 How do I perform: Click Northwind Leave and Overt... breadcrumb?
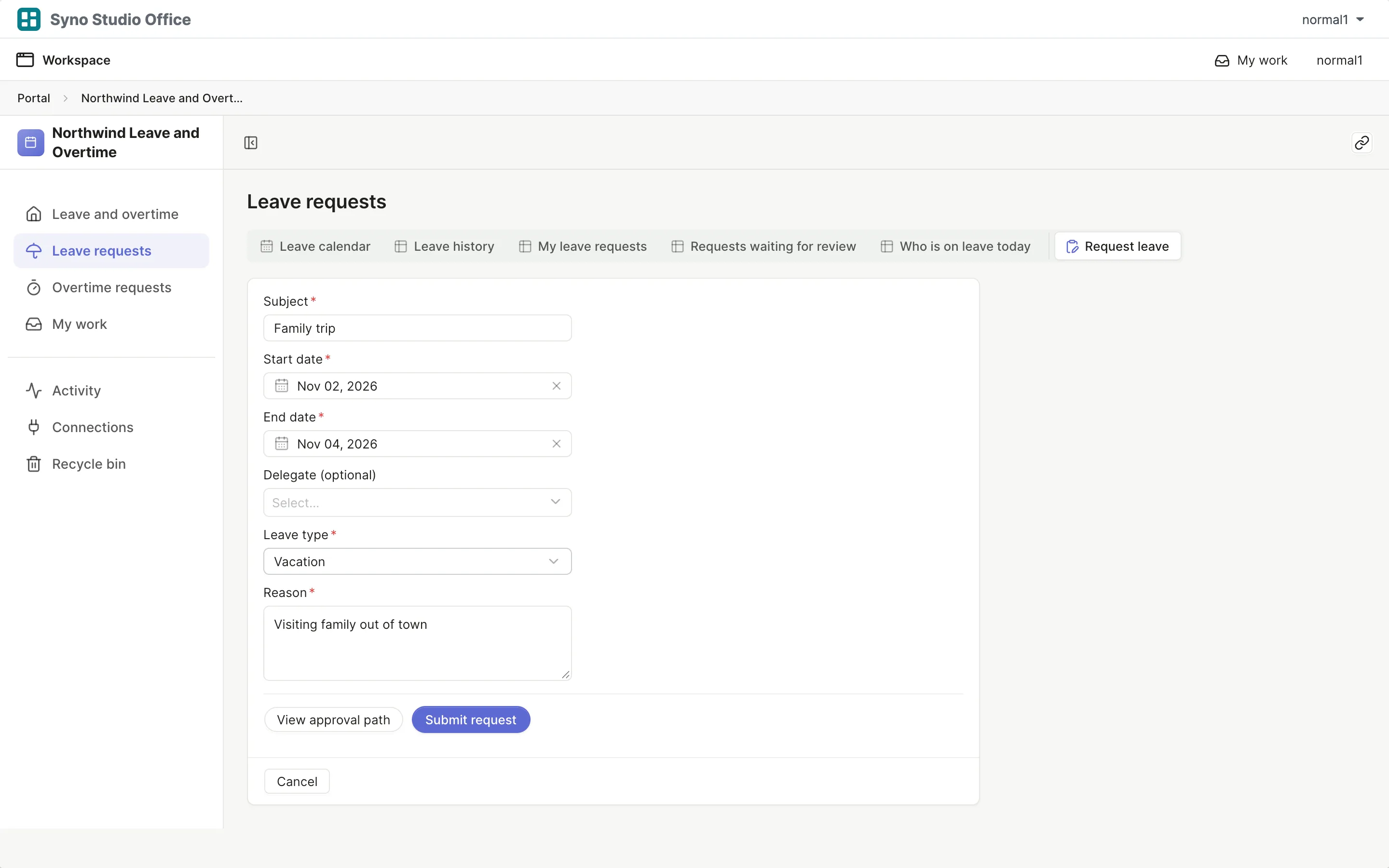pyautogui.click(x=162, y=98)
